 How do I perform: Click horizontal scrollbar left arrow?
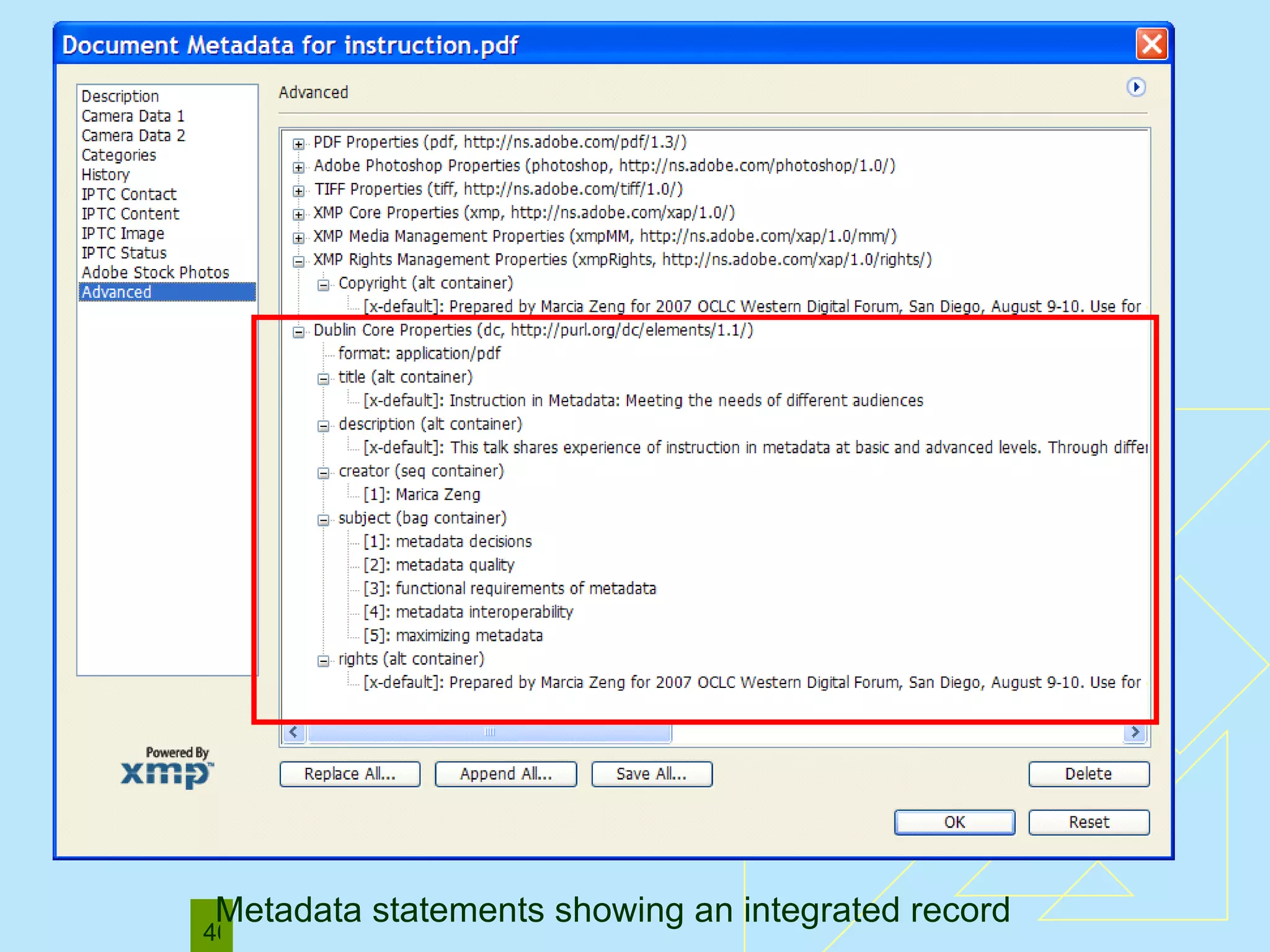point(294,733)
